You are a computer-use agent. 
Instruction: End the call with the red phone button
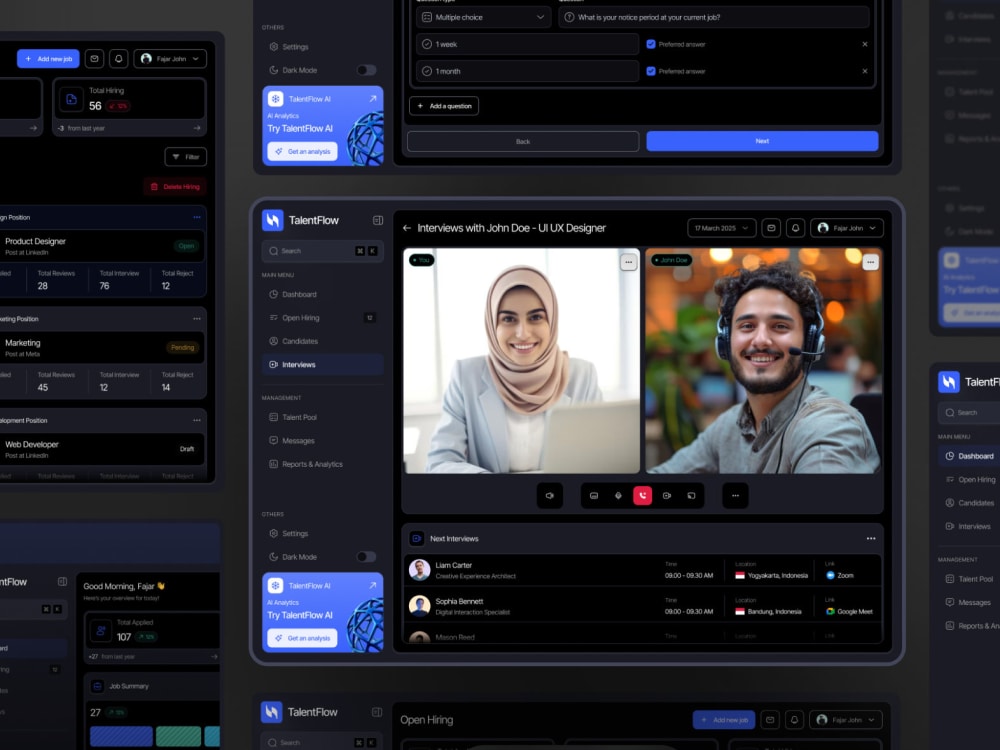coord(642,496)
